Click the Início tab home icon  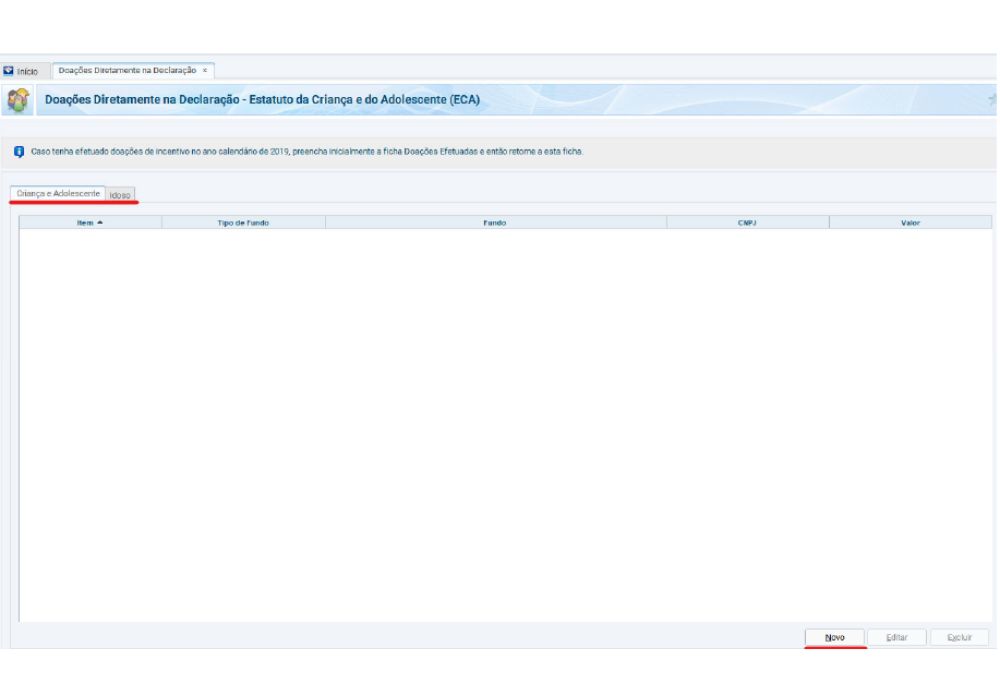tap(11, 70)
